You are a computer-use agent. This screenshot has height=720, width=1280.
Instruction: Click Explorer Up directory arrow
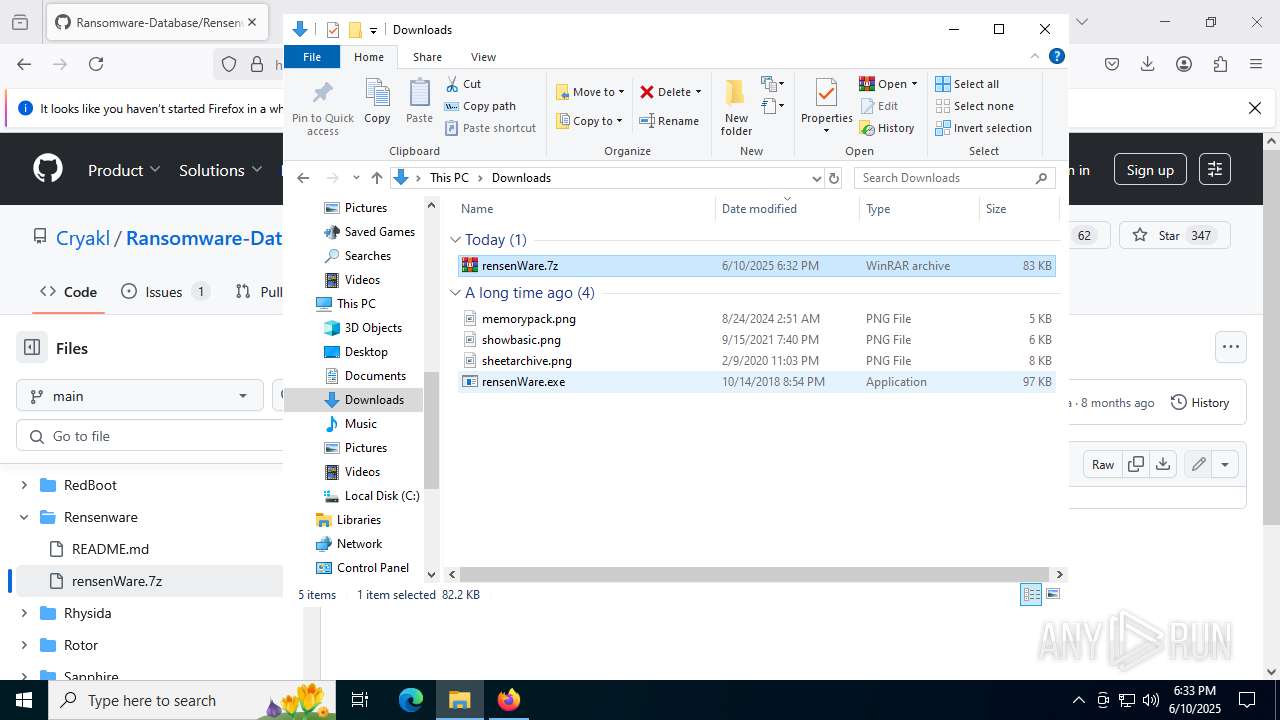point(376,178)
